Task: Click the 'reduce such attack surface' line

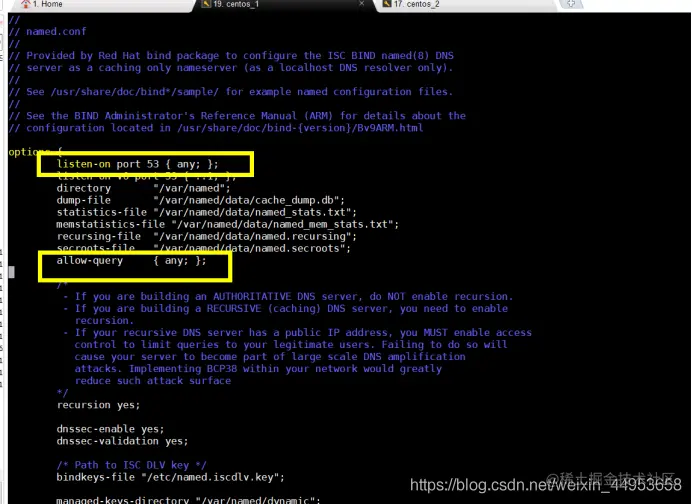Action: (x=153, y=381)
